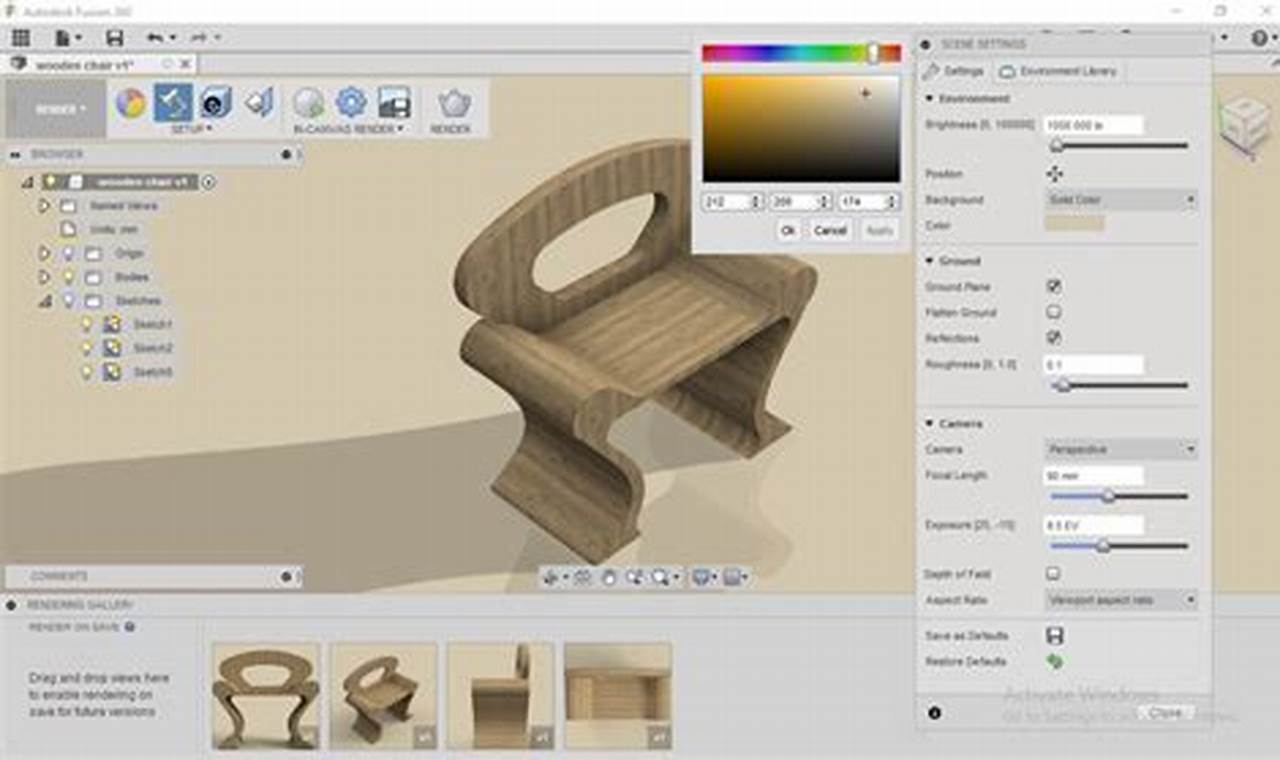The height and width of the screenshot is (760, 1280).
Task: Click the Close button in Scene Settings
Action: [1166, 712]
